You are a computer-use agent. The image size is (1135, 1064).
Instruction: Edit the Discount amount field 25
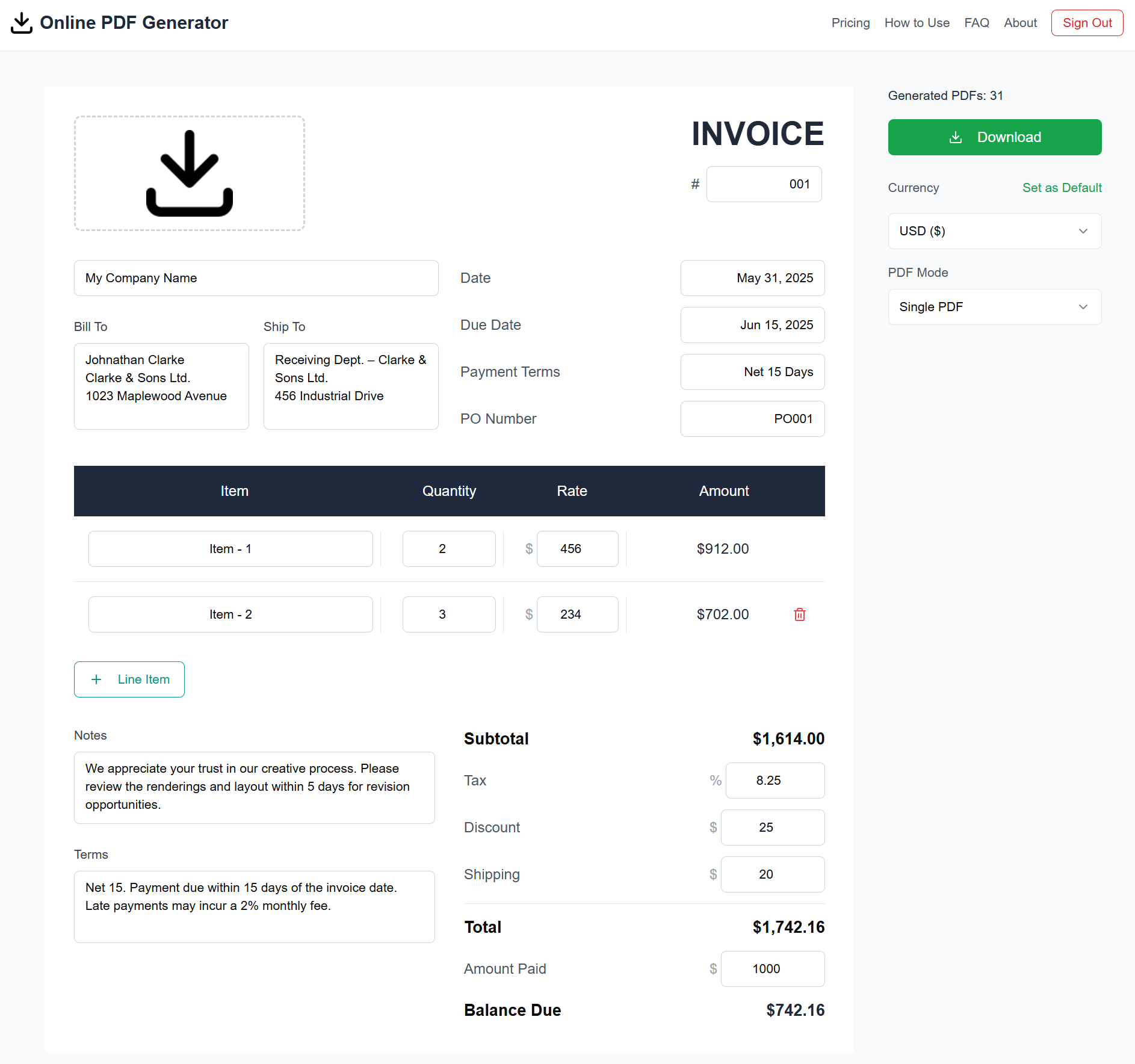pyautogui.click(x=773, y=827)
